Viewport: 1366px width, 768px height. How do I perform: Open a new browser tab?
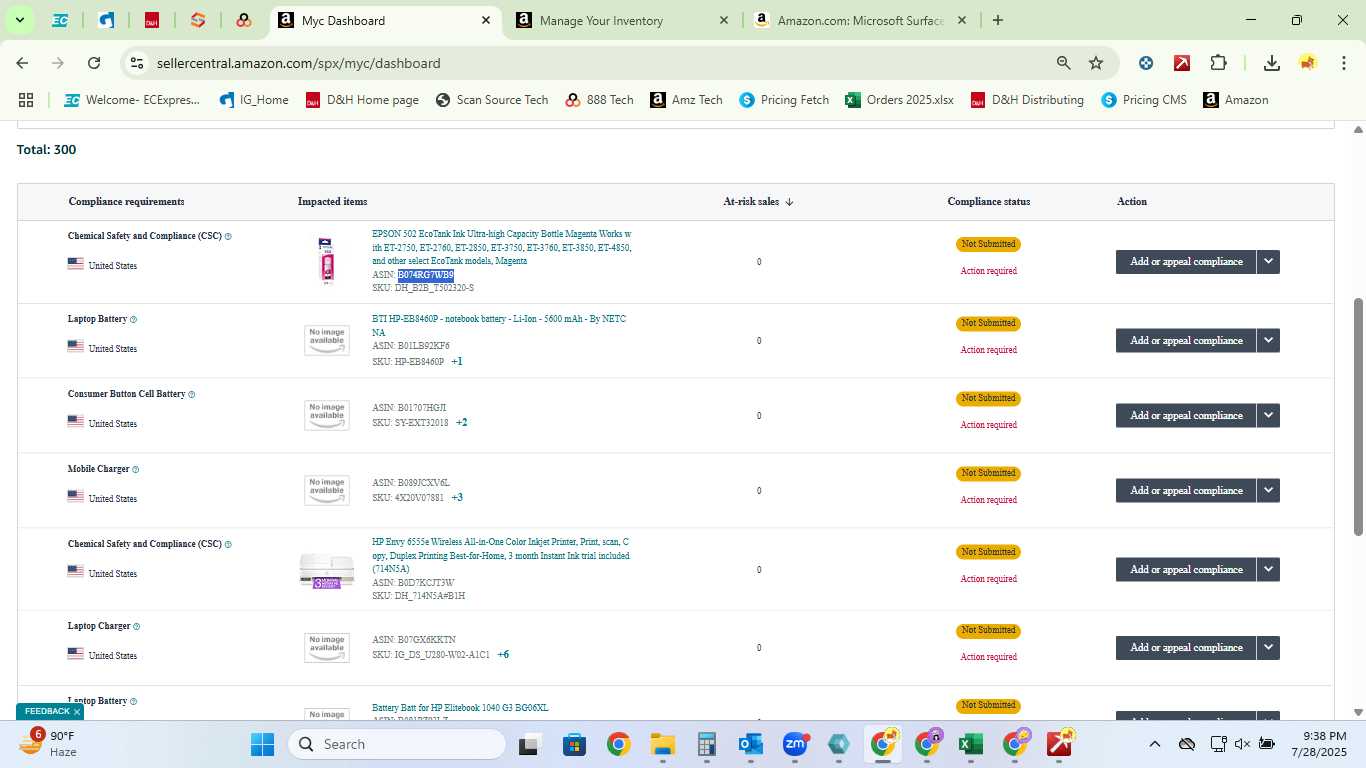pos(997,20)
